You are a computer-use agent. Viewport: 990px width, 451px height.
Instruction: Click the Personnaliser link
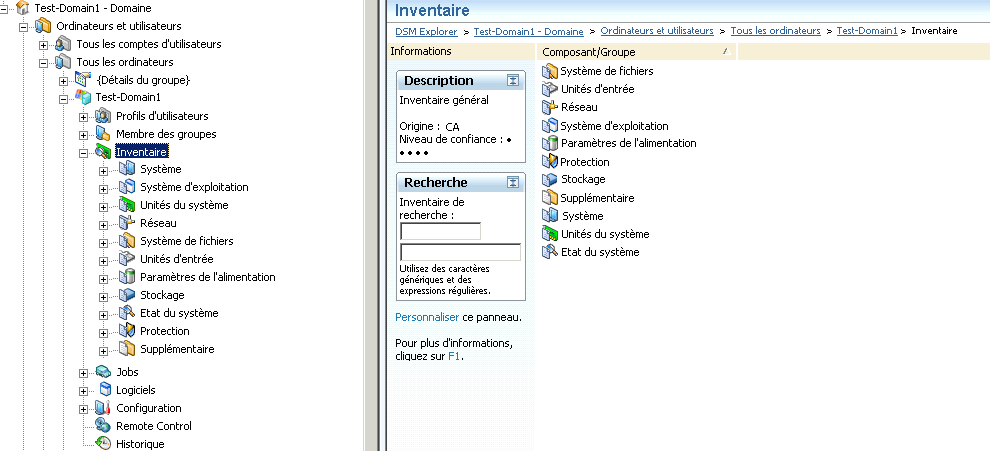427,317
